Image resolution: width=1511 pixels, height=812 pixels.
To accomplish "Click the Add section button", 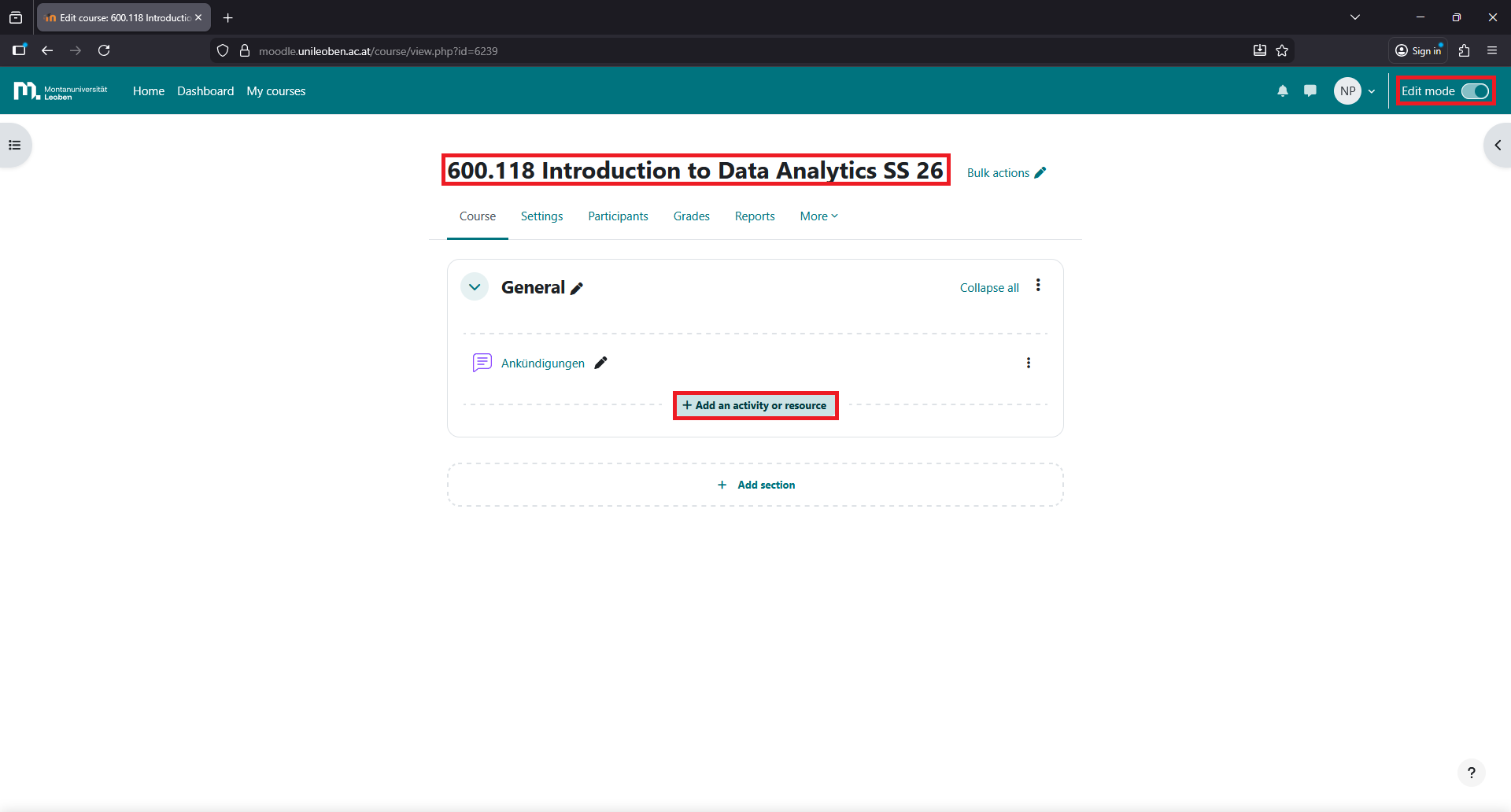I will (x=756, y=485).
